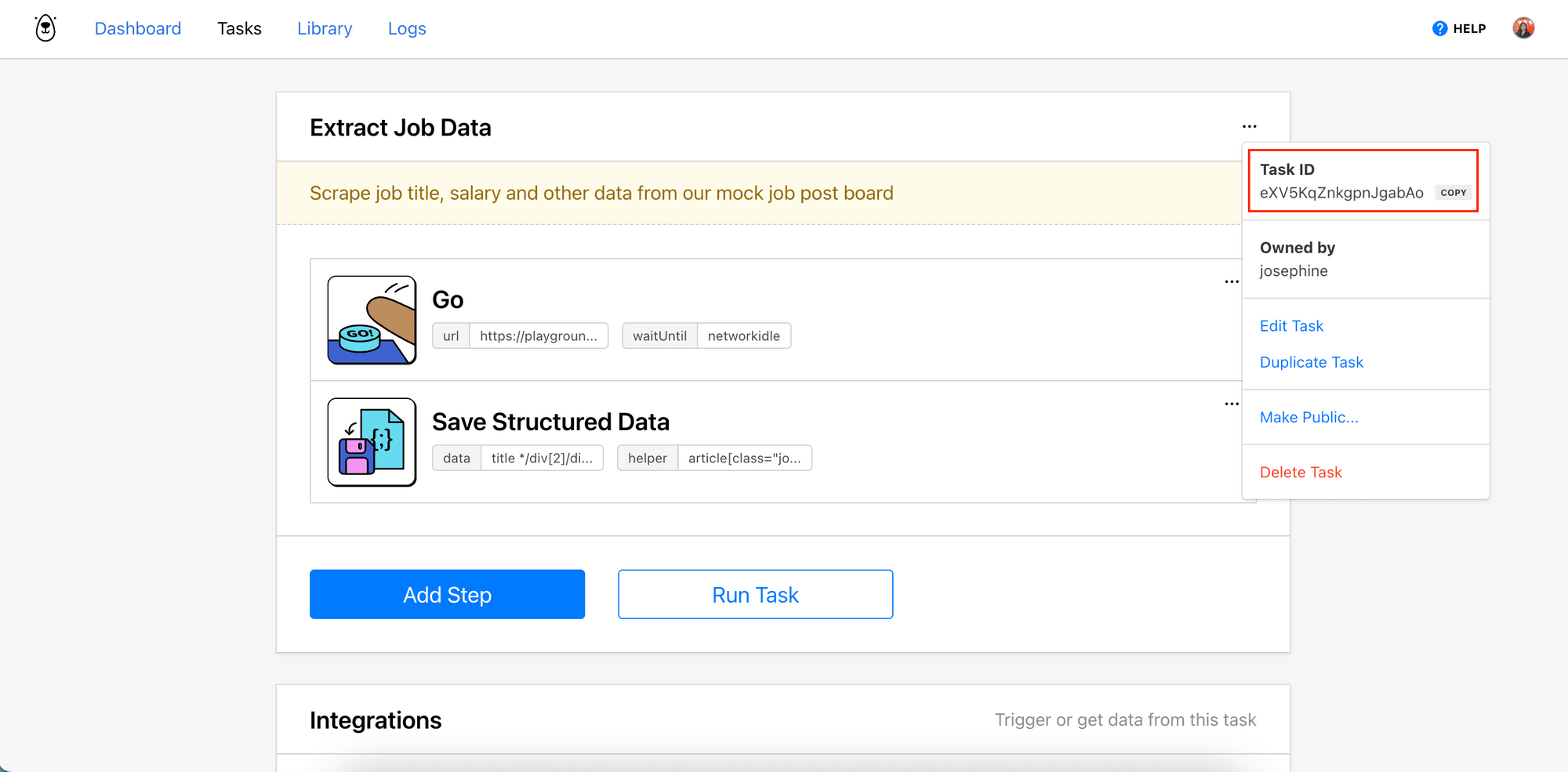Go to the Dashboard page

pos(138,28)
